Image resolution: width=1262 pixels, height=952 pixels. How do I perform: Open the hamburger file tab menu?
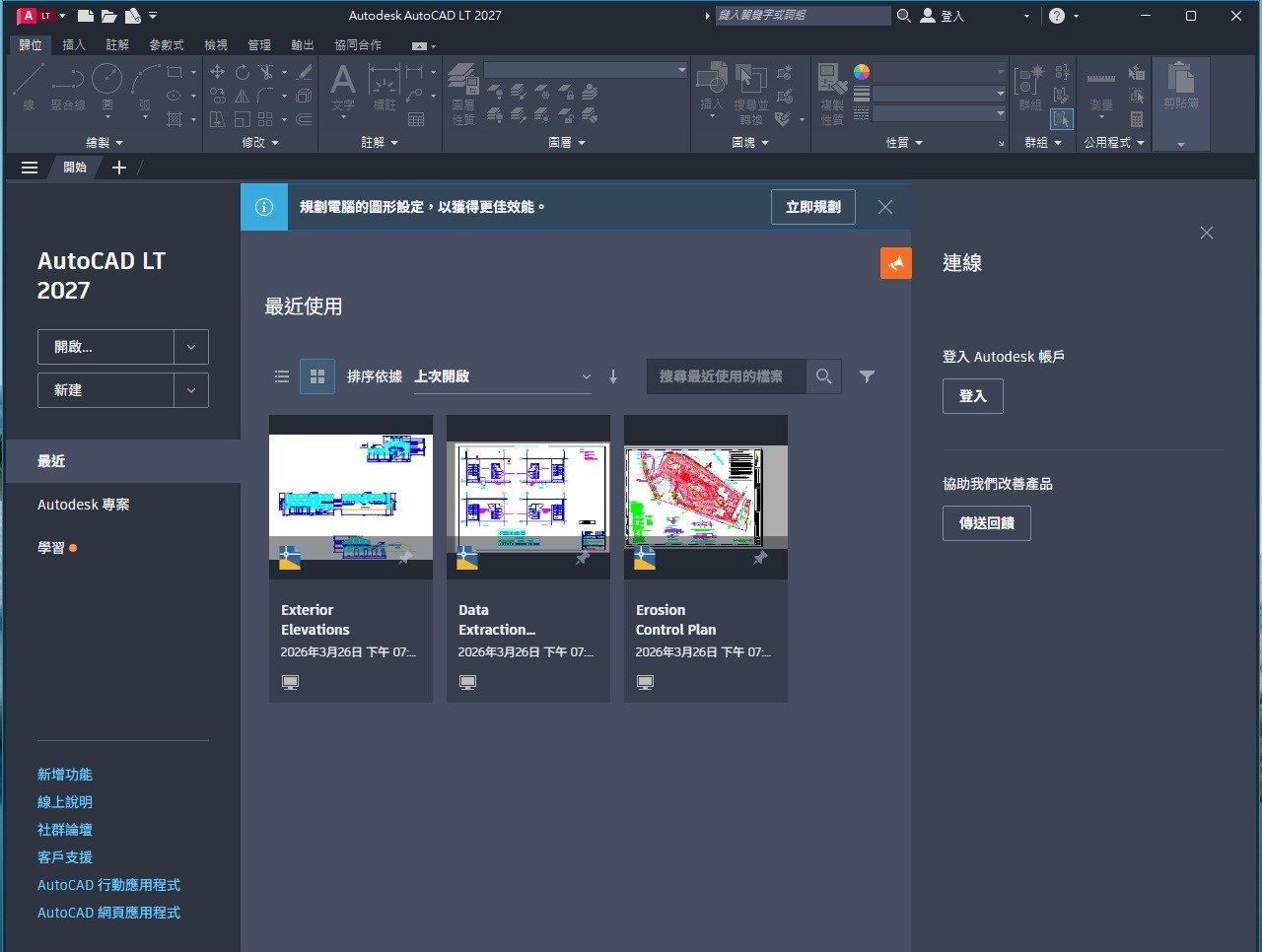pos(30,168)
